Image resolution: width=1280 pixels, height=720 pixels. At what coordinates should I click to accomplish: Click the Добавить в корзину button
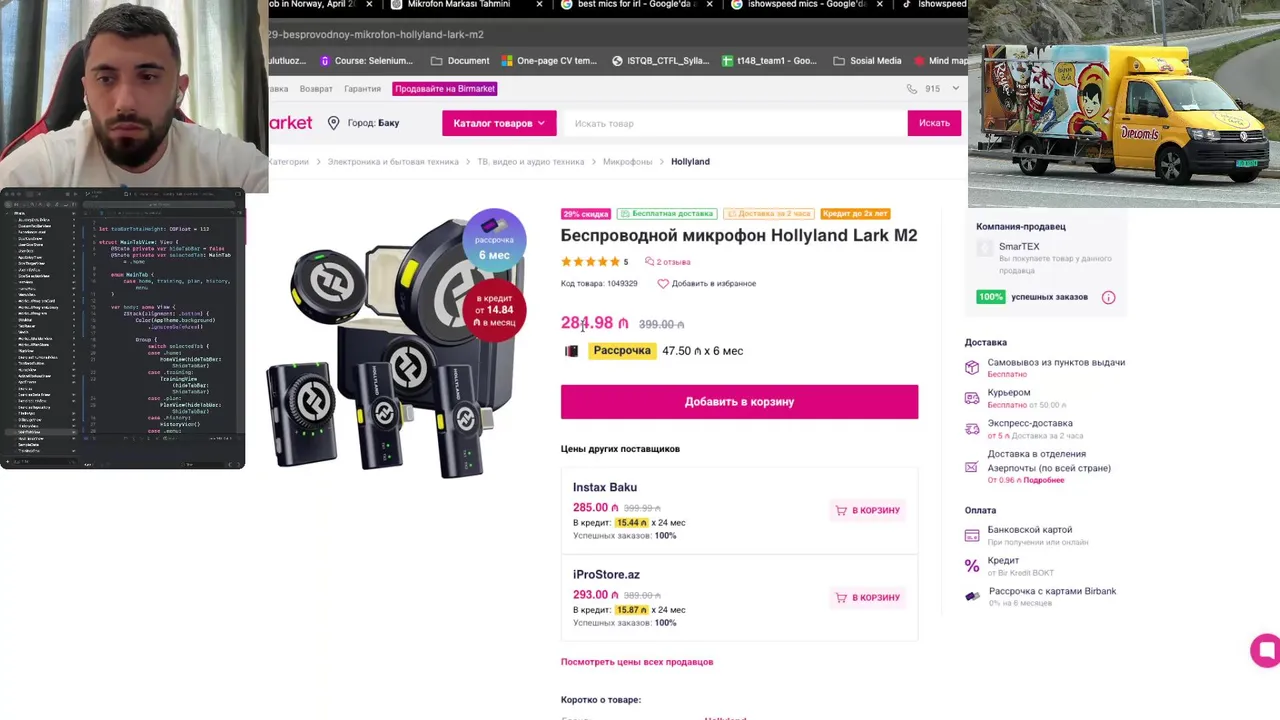[739, 402]
